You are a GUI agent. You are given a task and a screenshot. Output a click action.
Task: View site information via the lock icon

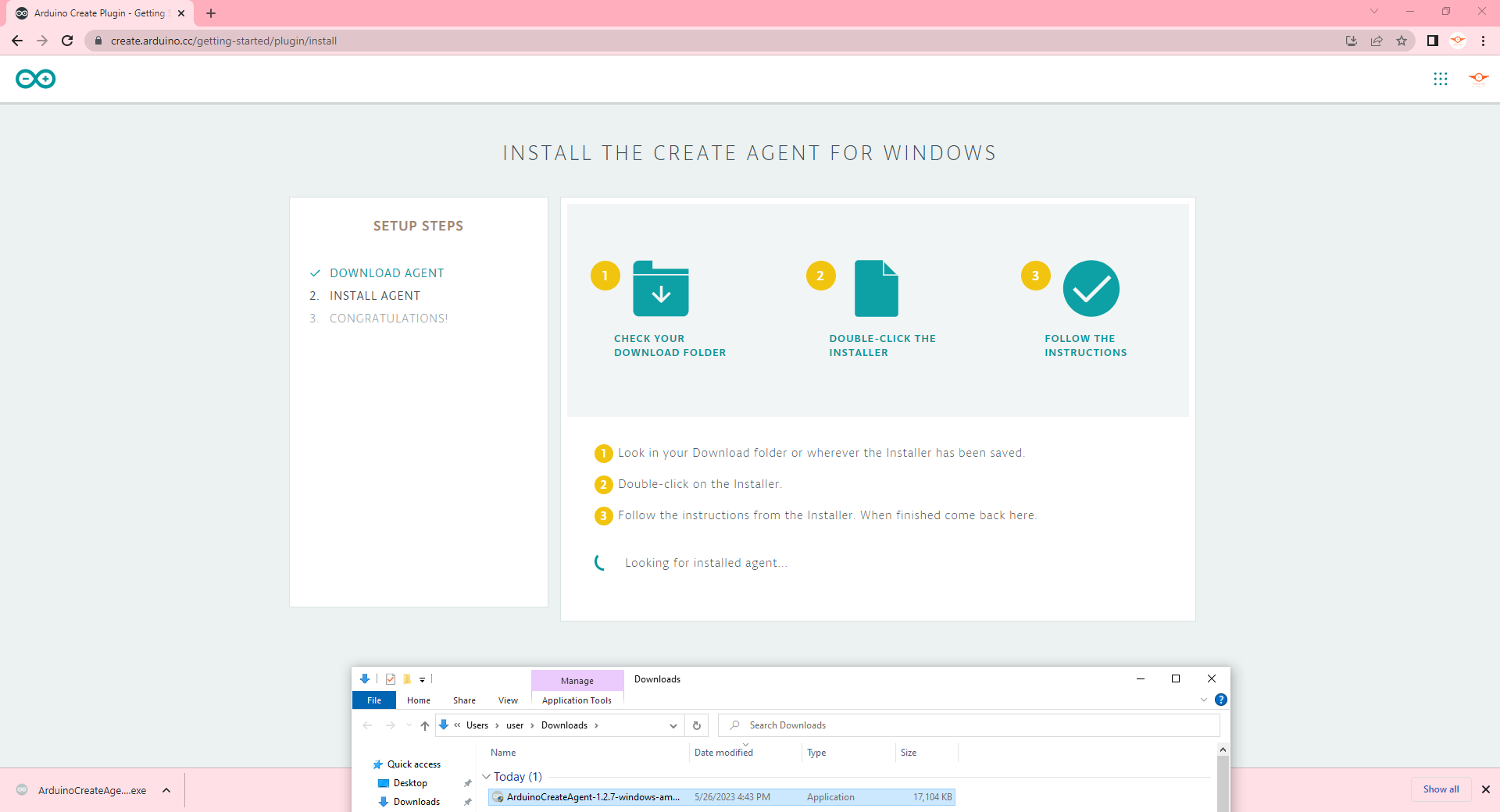point(98,41)
